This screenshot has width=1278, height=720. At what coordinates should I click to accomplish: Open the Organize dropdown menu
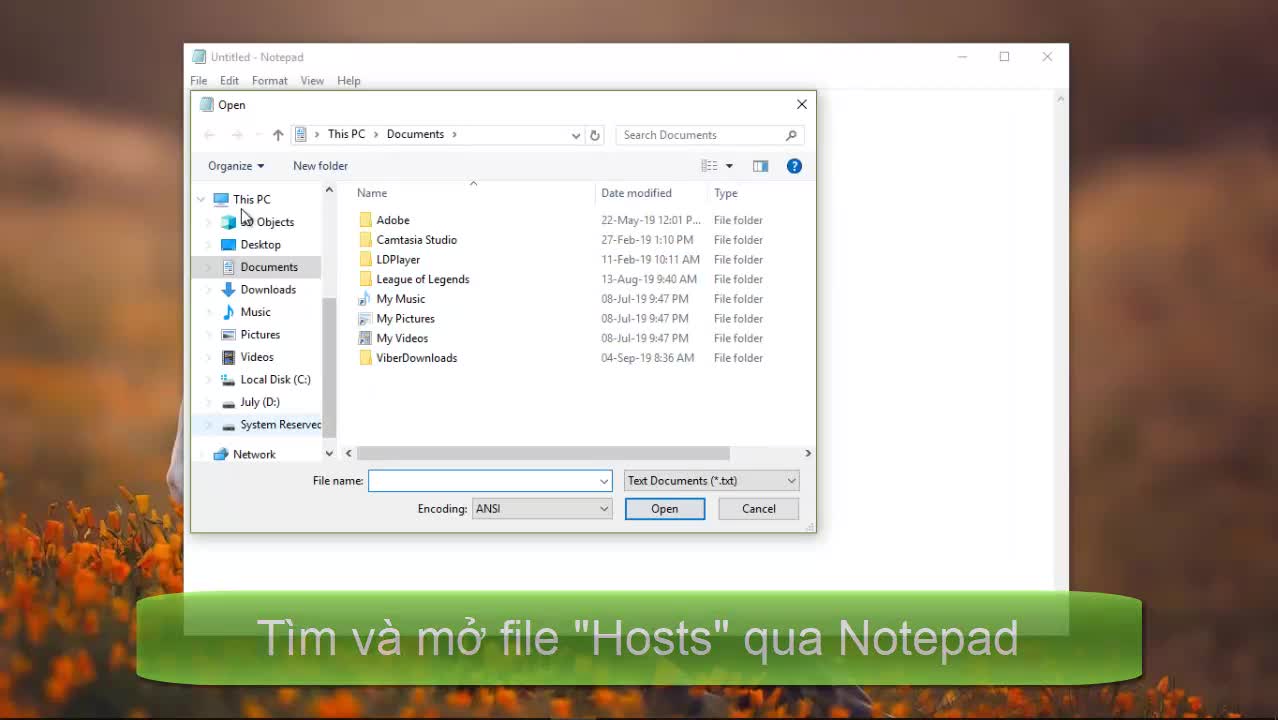236,166
